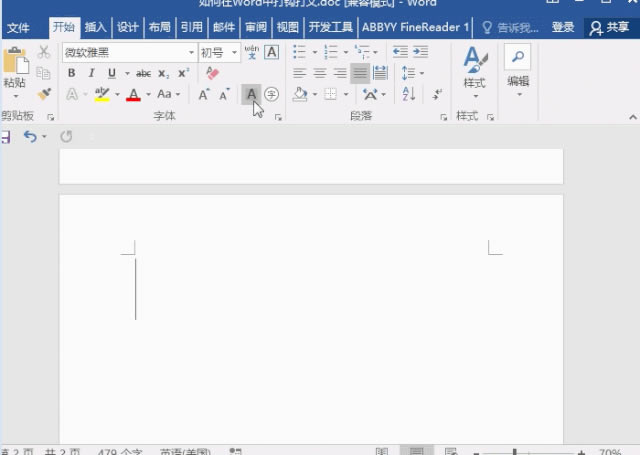This screenshot has width=640, height=455.
Task: Apply bullet list
Action: (x=299, y=52)
